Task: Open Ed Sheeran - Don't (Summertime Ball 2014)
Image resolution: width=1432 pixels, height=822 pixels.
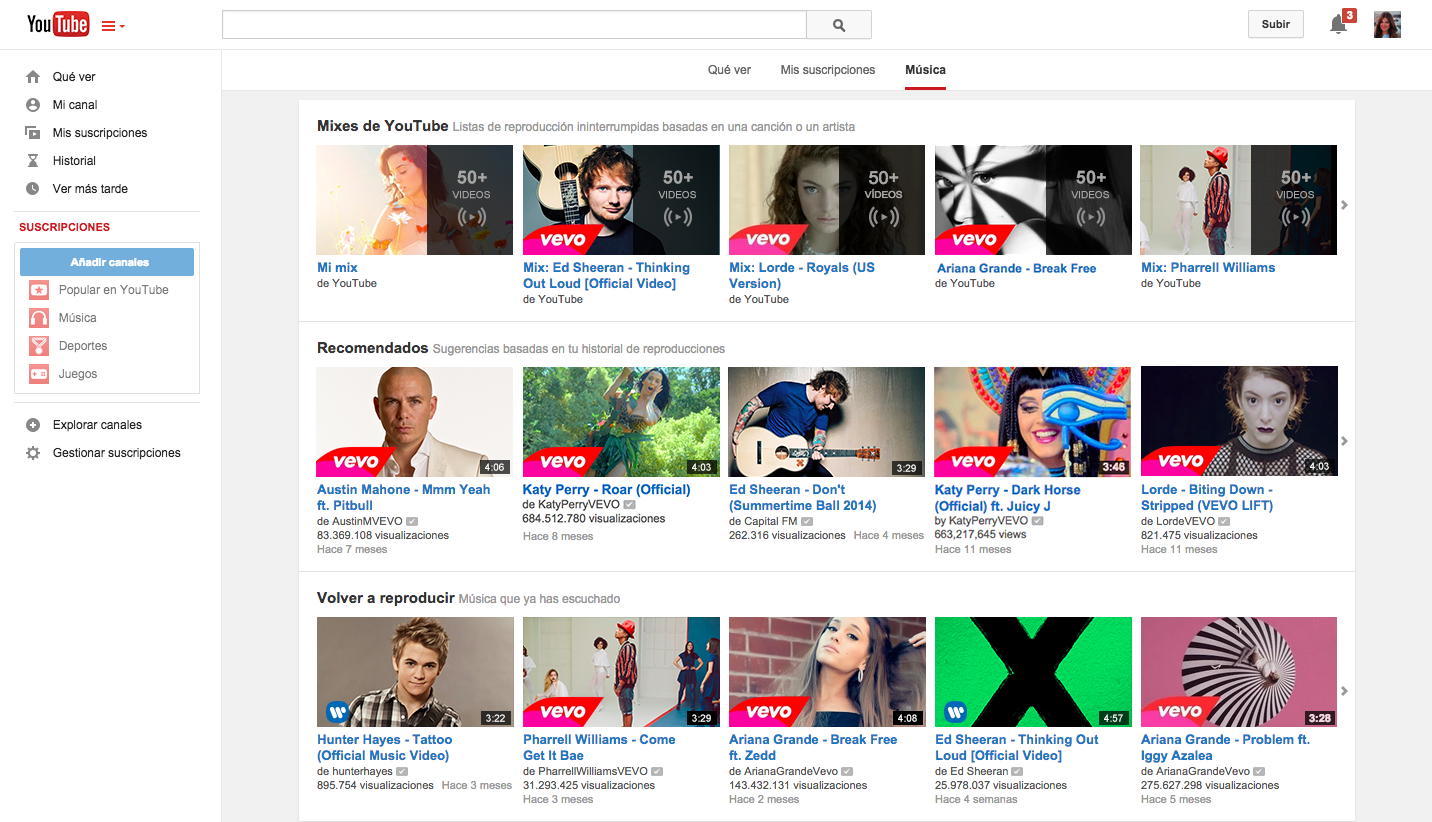Action: click(803, 498)
